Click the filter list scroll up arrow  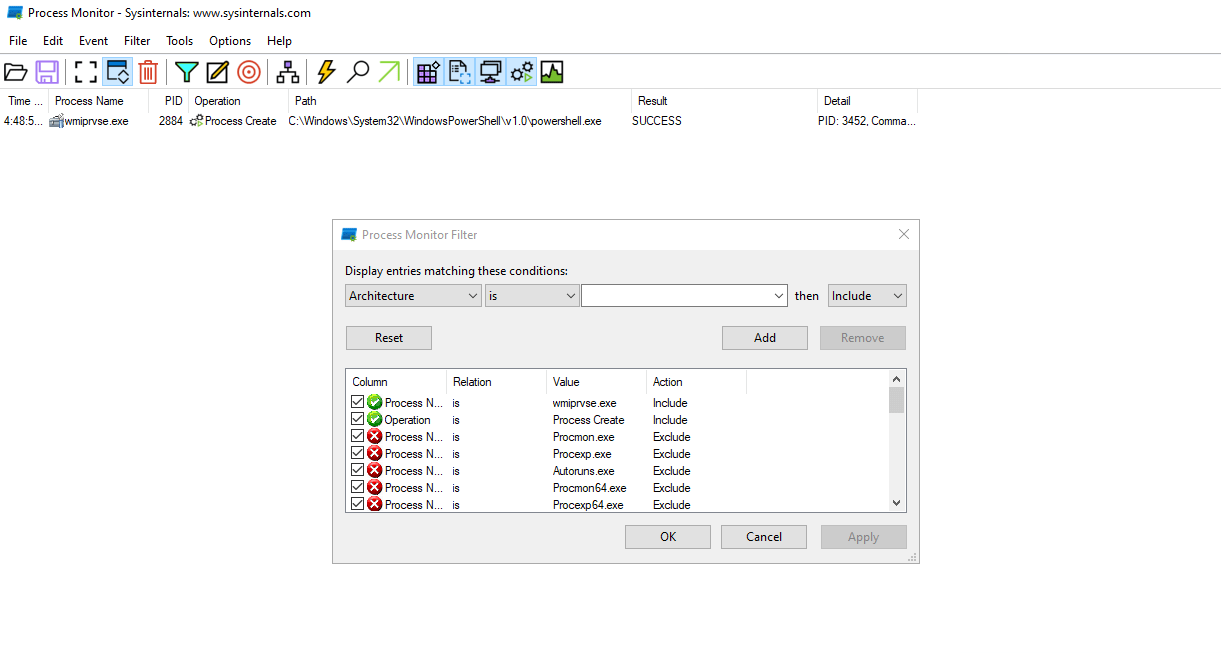(x=897, y=378)
